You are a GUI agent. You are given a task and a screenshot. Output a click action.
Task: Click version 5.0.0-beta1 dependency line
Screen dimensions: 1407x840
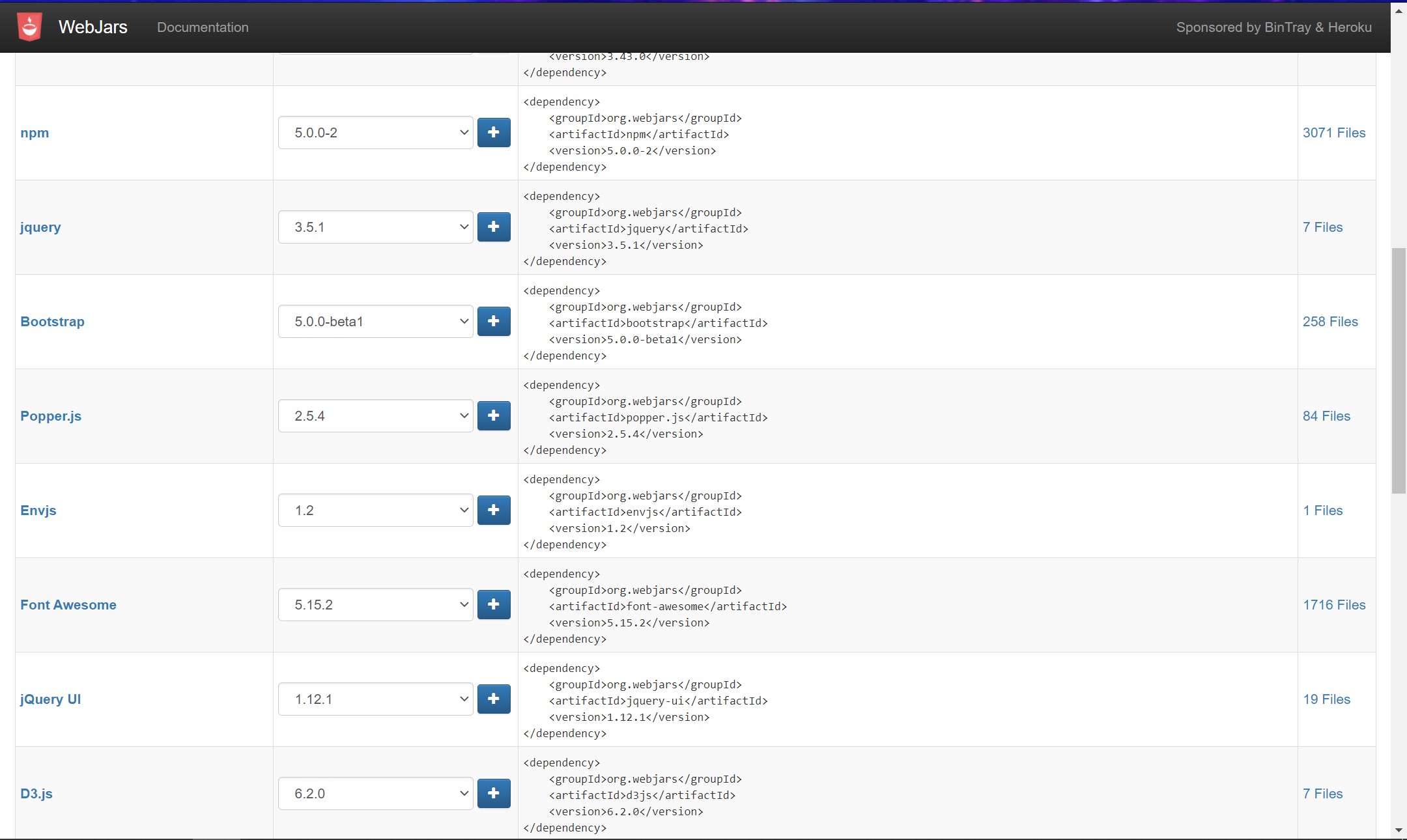coord(646,339)
